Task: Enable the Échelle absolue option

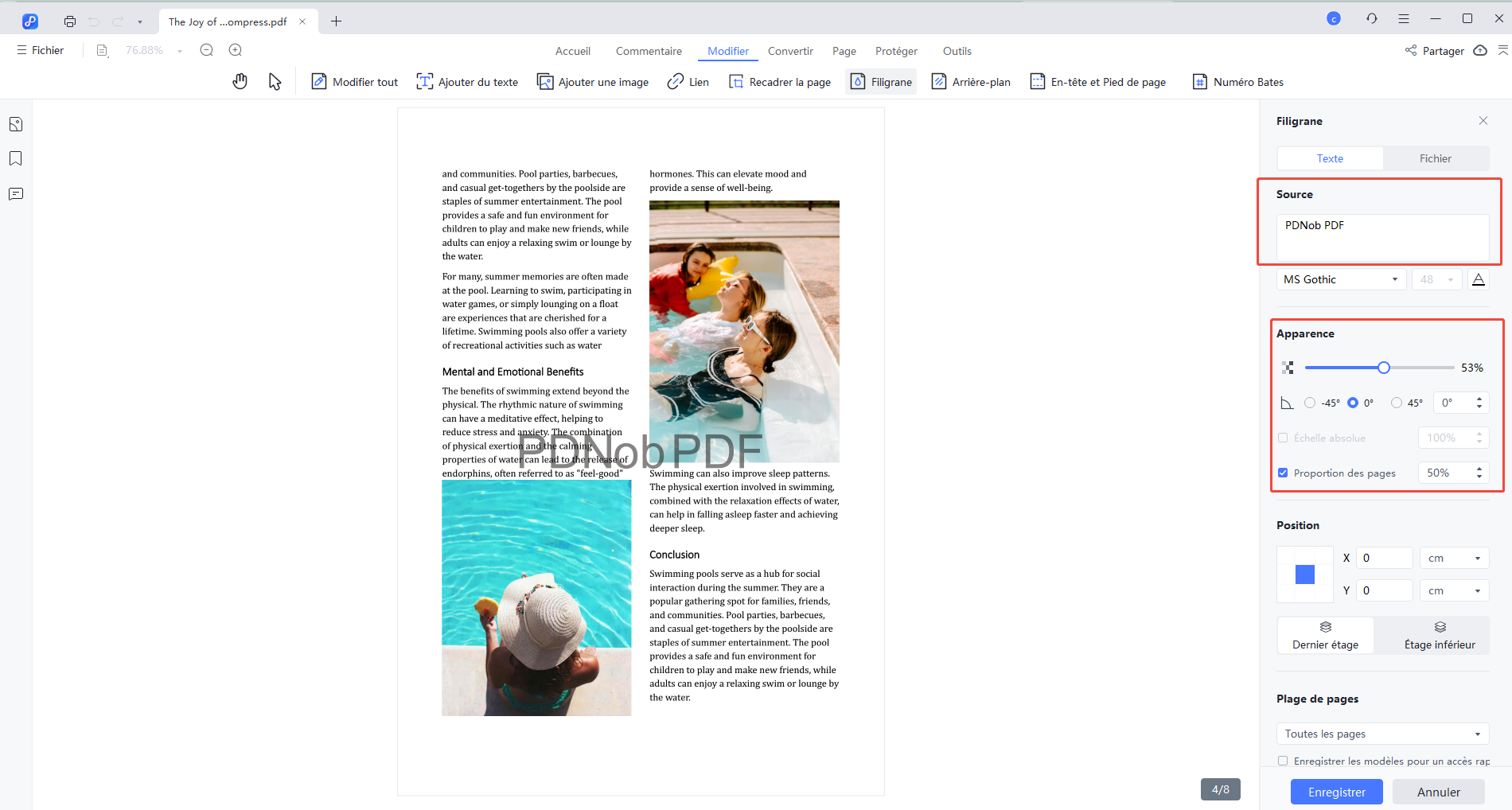Action: click(1283, 438)
